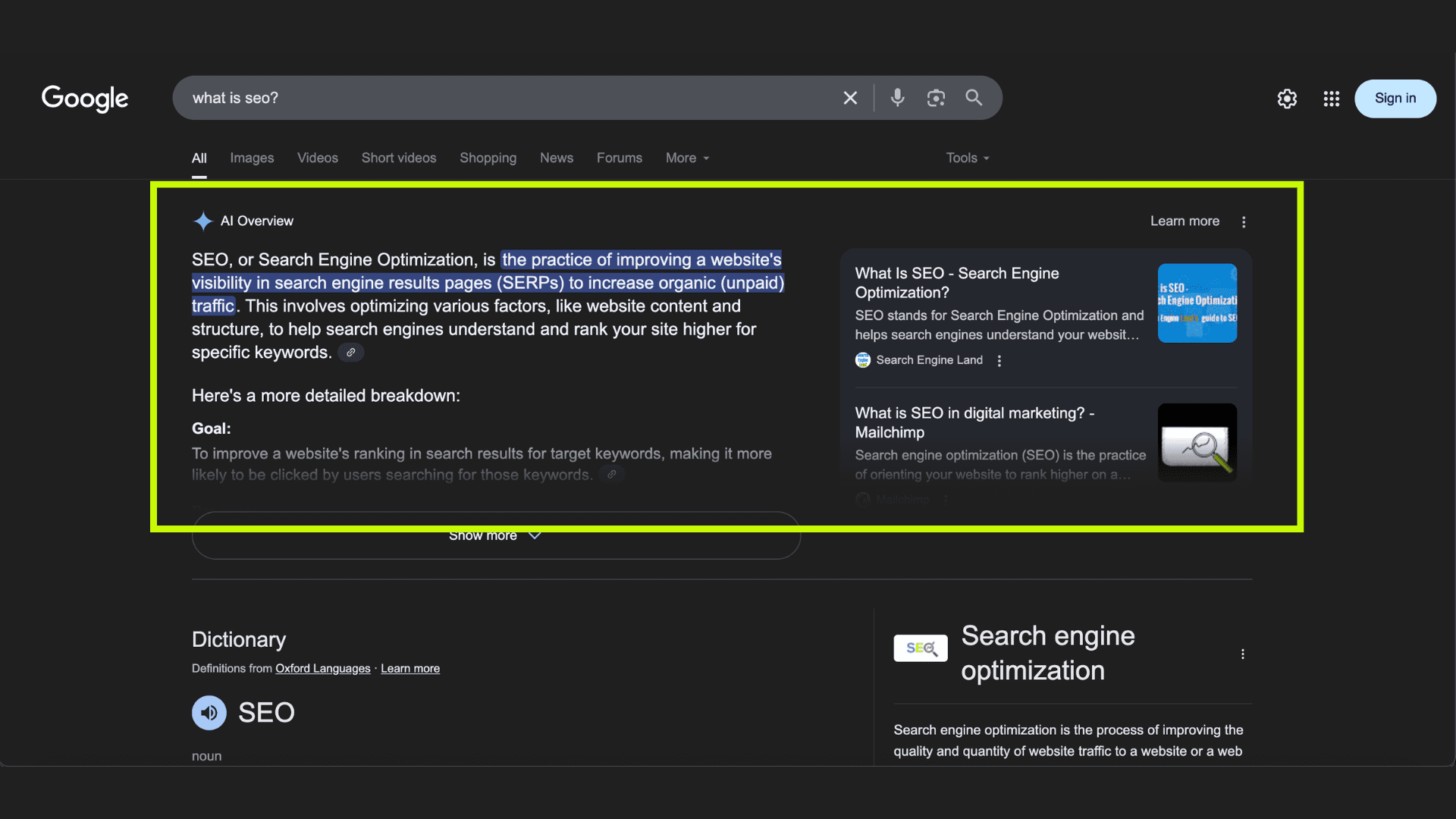Screen dimensions: 1456x819
Task: Open options menu beside Search Engine Land
Action: pos(999,361)
